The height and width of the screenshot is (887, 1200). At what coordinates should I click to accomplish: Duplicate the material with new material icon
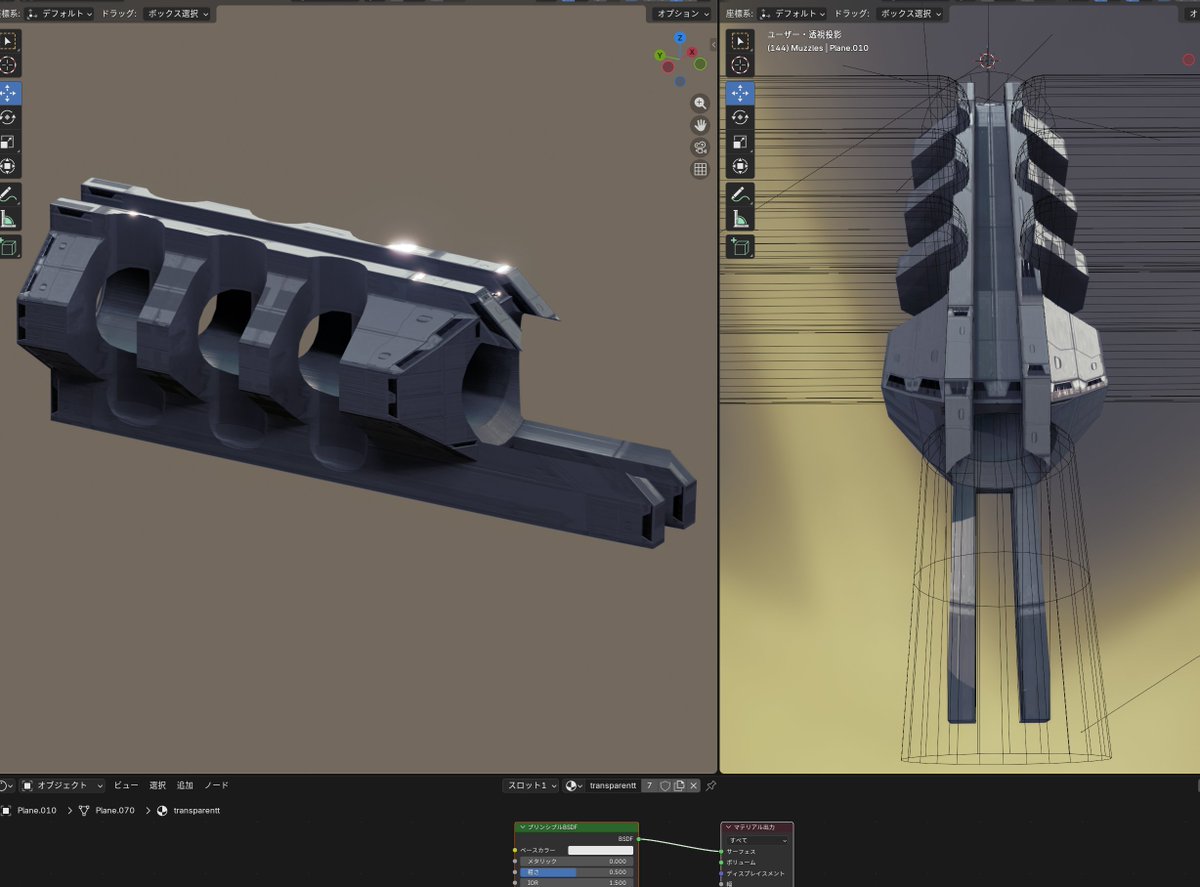coord(679,785)
